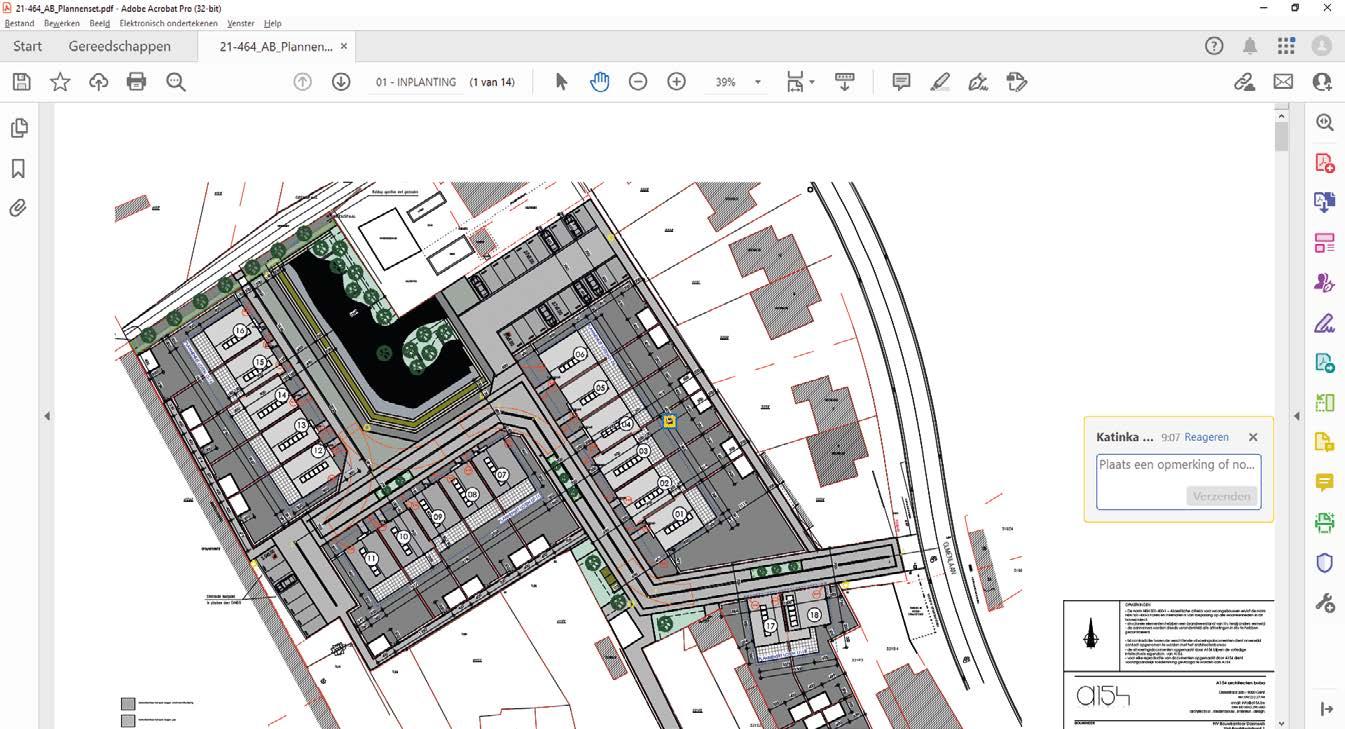
Task: Expand the fit page options dropdown
Action: pyautogui.click(x=812, y=82)
